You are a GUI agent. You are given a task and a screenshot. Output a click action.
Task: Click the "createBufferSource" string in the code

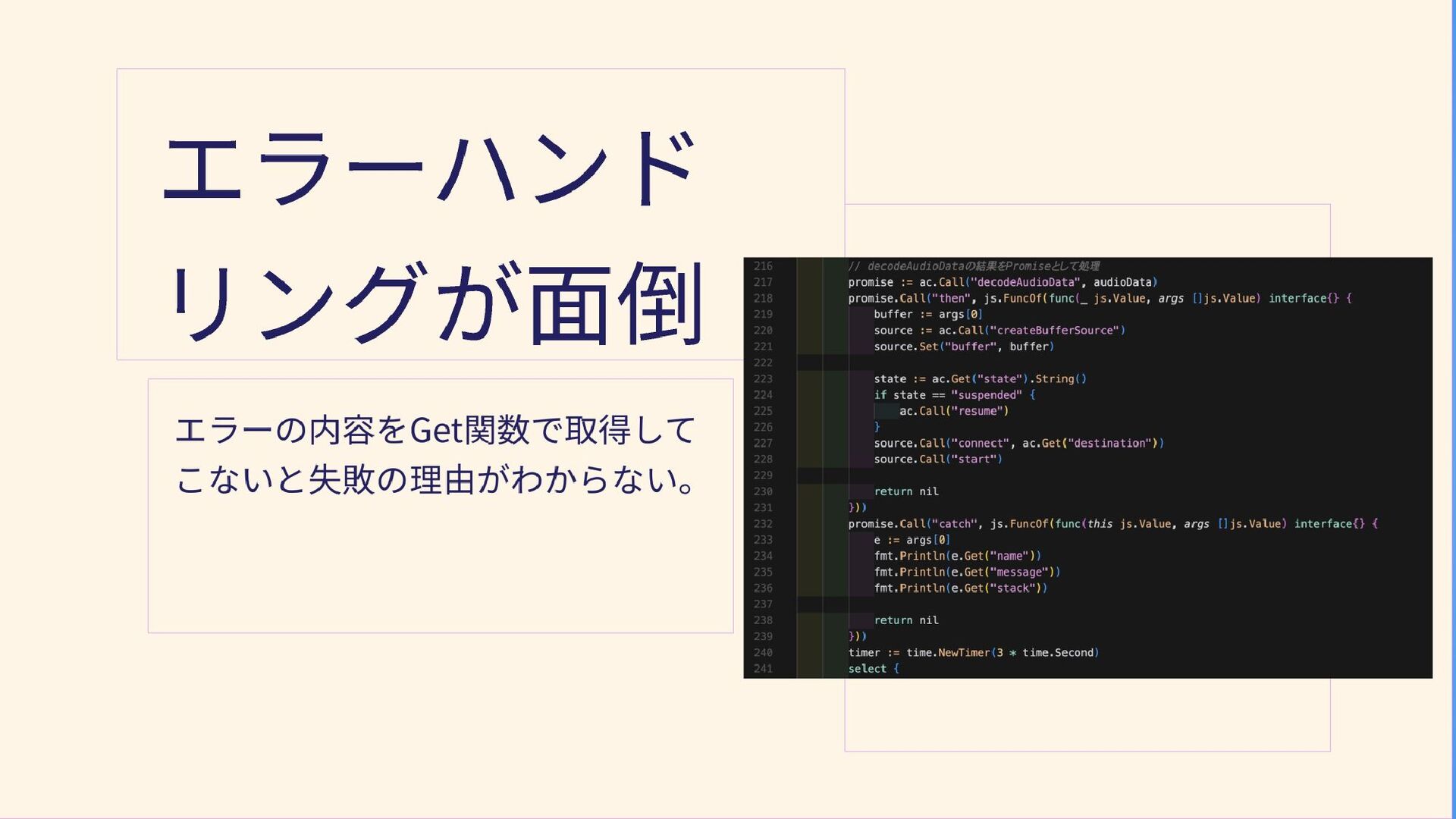1054,331
